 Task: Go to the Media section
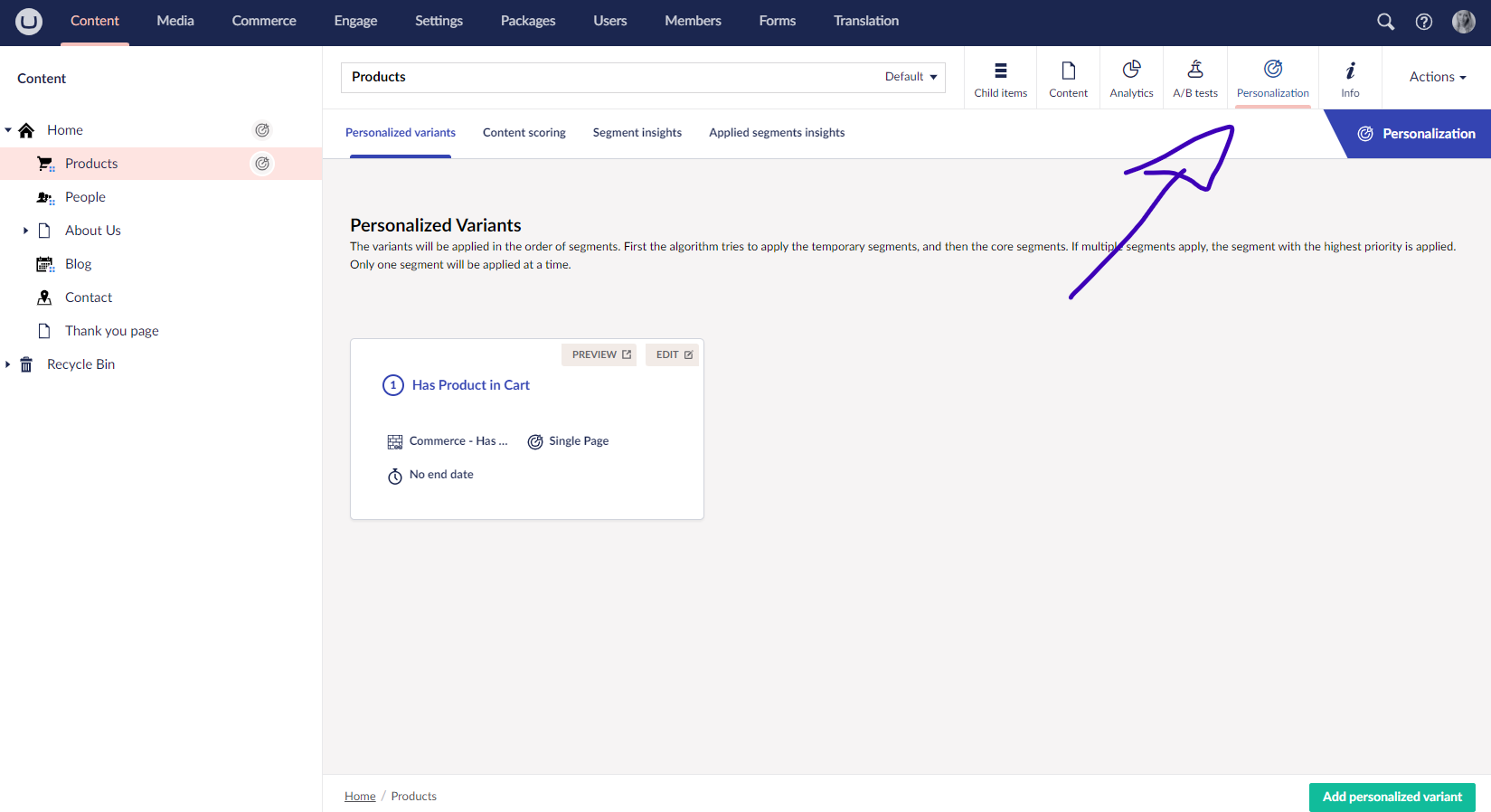coord(175,21)
